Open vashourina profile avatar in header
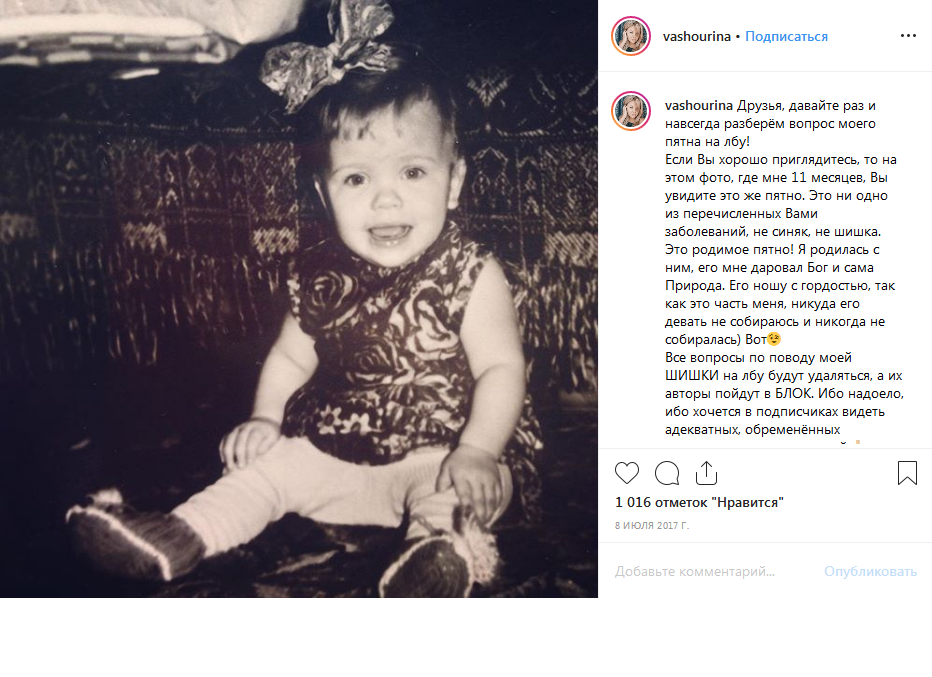The height and width of the screenshot is (677, 932). 631,36
